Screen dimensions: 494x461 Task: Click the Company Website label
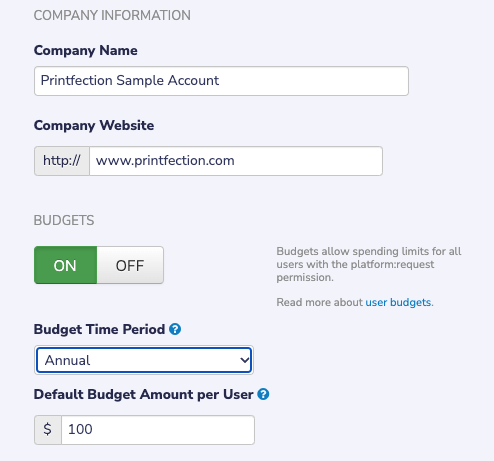[94, 126]
